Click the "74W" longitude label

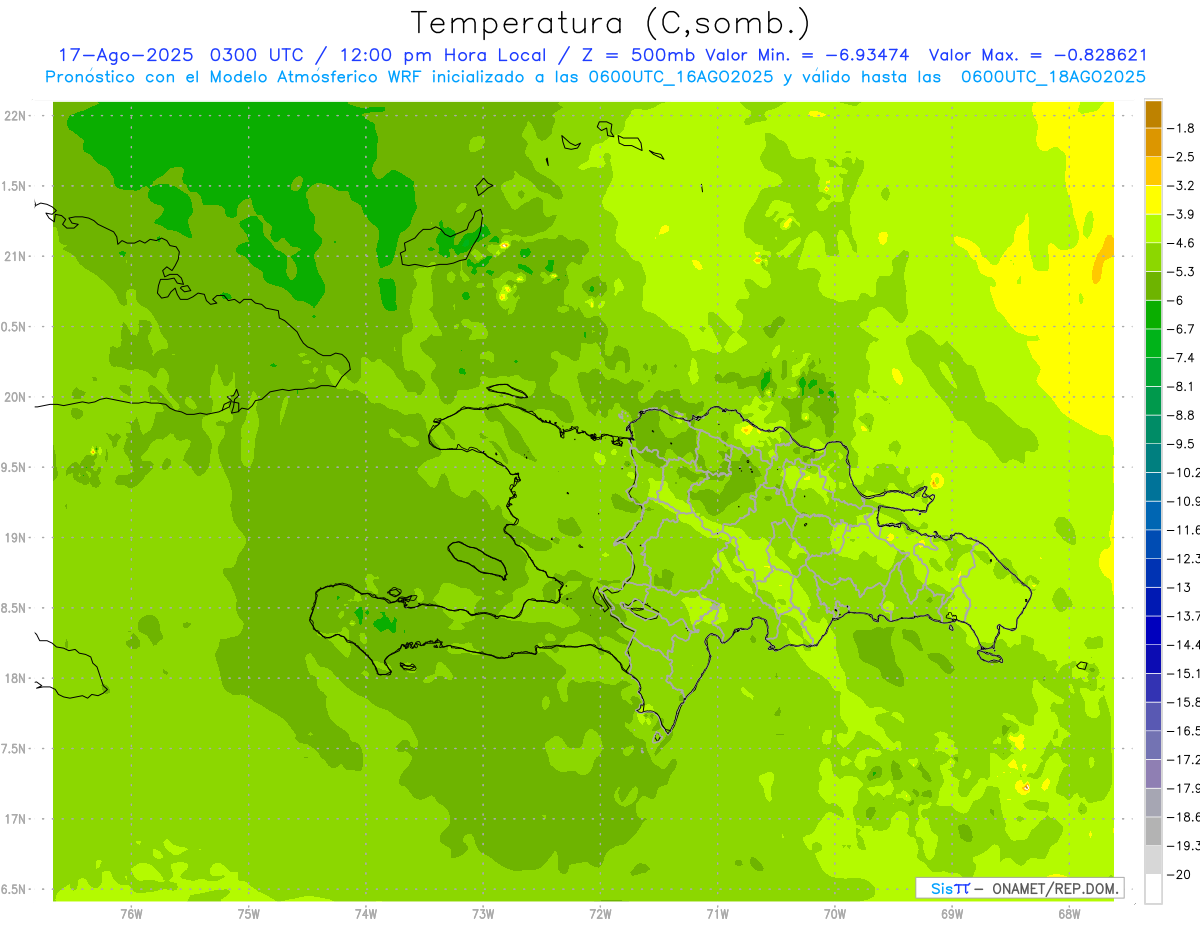[365, 914]
